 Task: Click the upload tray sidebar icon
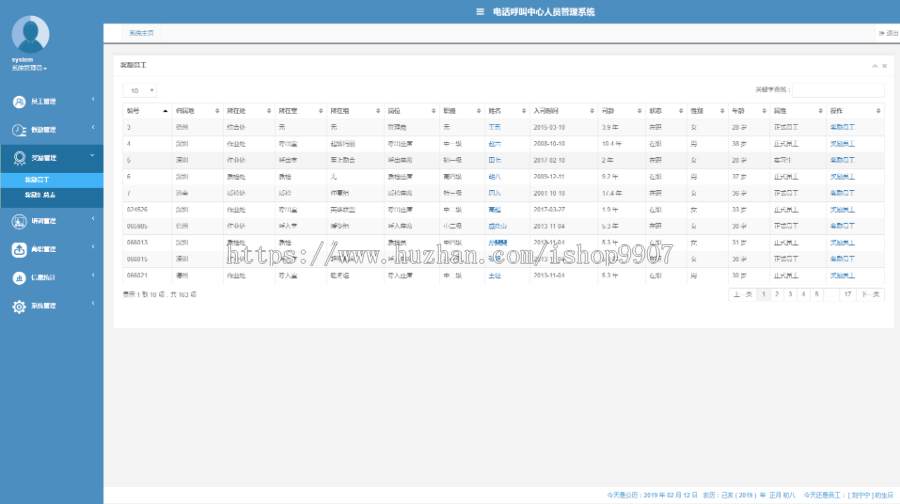(19, 249)
